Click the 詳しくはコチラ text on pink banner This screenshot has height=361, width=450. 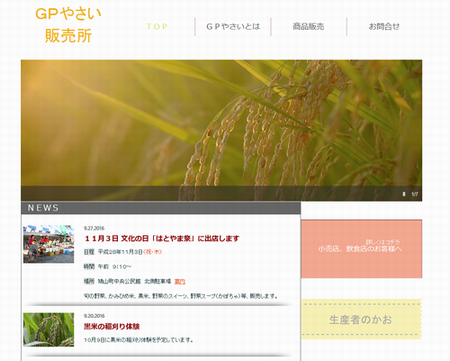[x=383, y=242]
